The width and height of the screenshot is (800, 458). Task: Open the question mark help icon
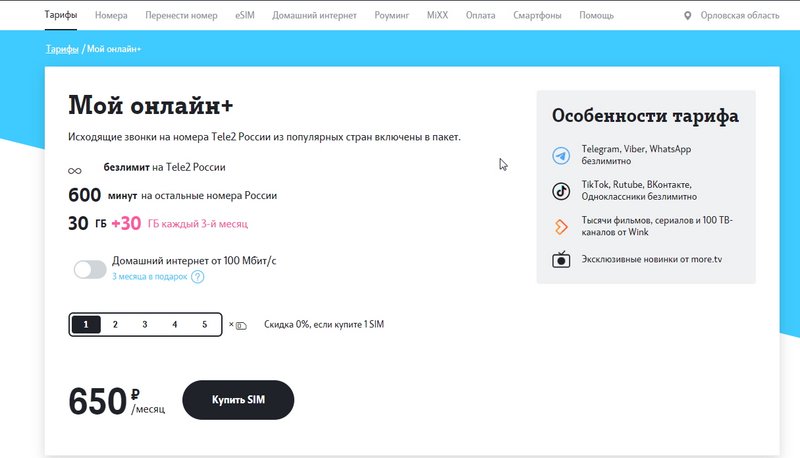coord(197,276)
